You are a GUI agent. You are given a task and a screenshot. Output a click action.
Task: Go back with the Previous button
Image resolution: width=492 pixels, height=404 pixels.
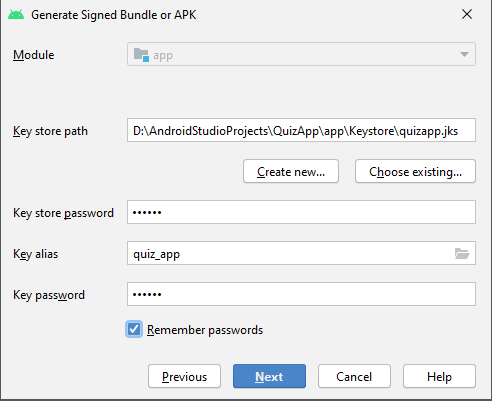tap(184, 376)
